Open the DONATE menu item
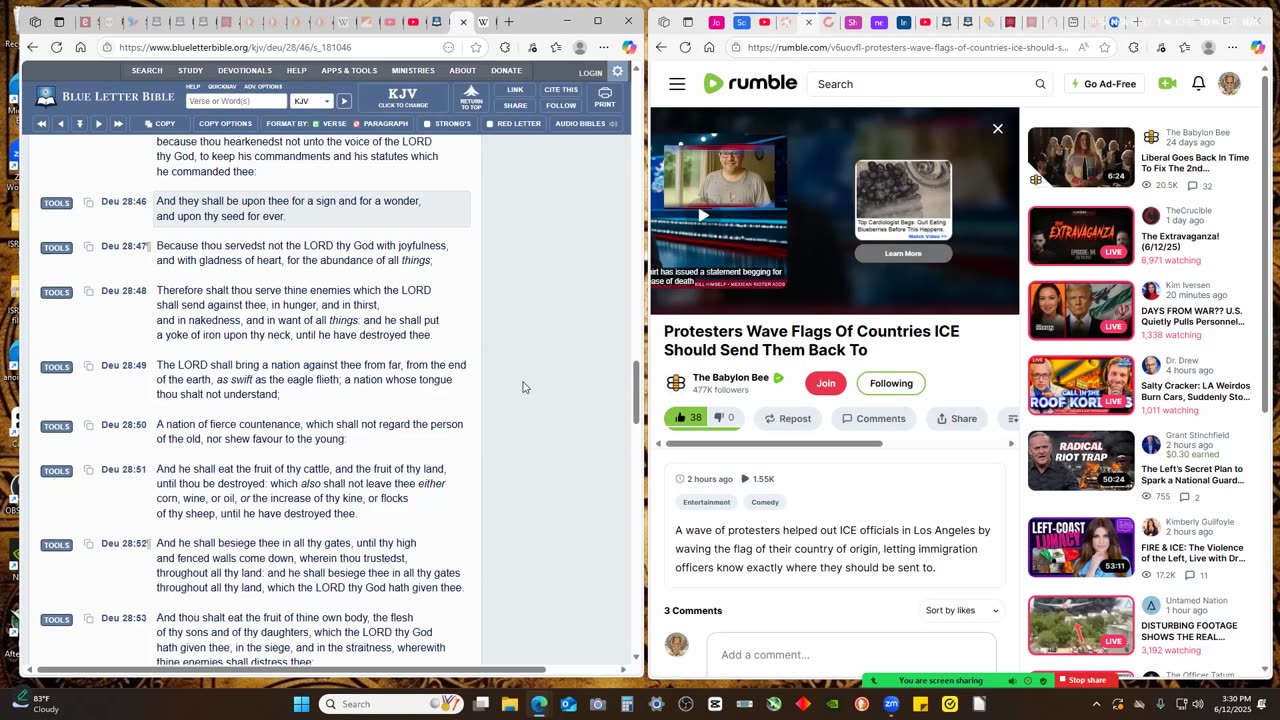This screenshot has height=720, width=1280. [x=506, y=71]
